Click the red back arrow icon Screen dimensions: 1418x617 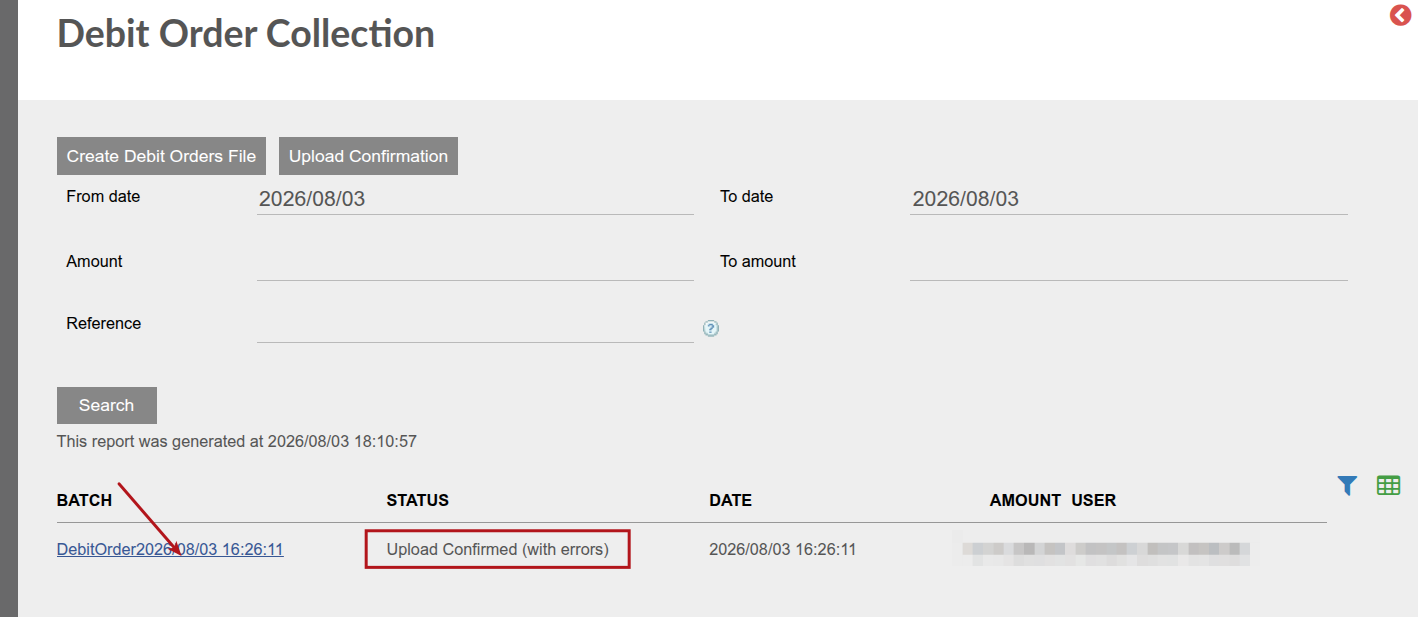1400,15
